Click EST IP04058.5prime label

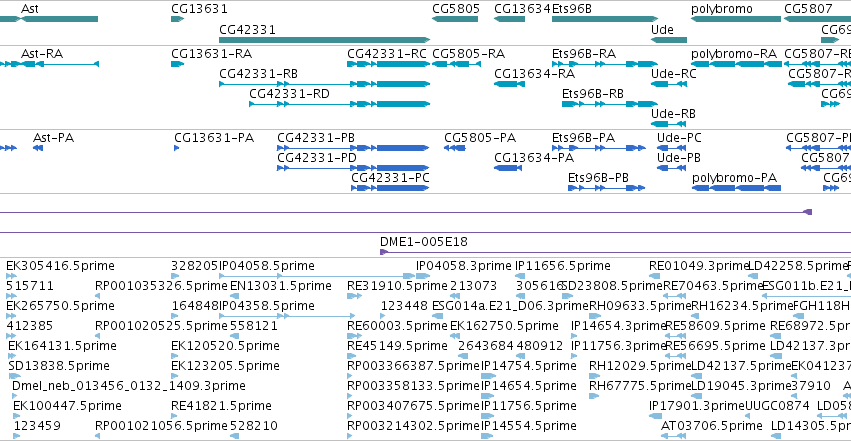pyautogui.click(x=266, y=266)
